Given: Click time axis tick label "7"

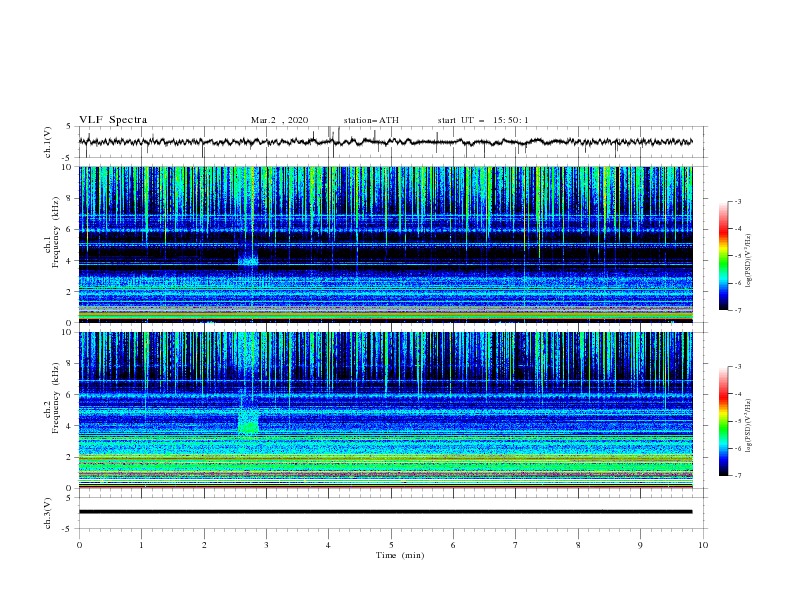Looking at the screenshot, I should pos(516,545).
